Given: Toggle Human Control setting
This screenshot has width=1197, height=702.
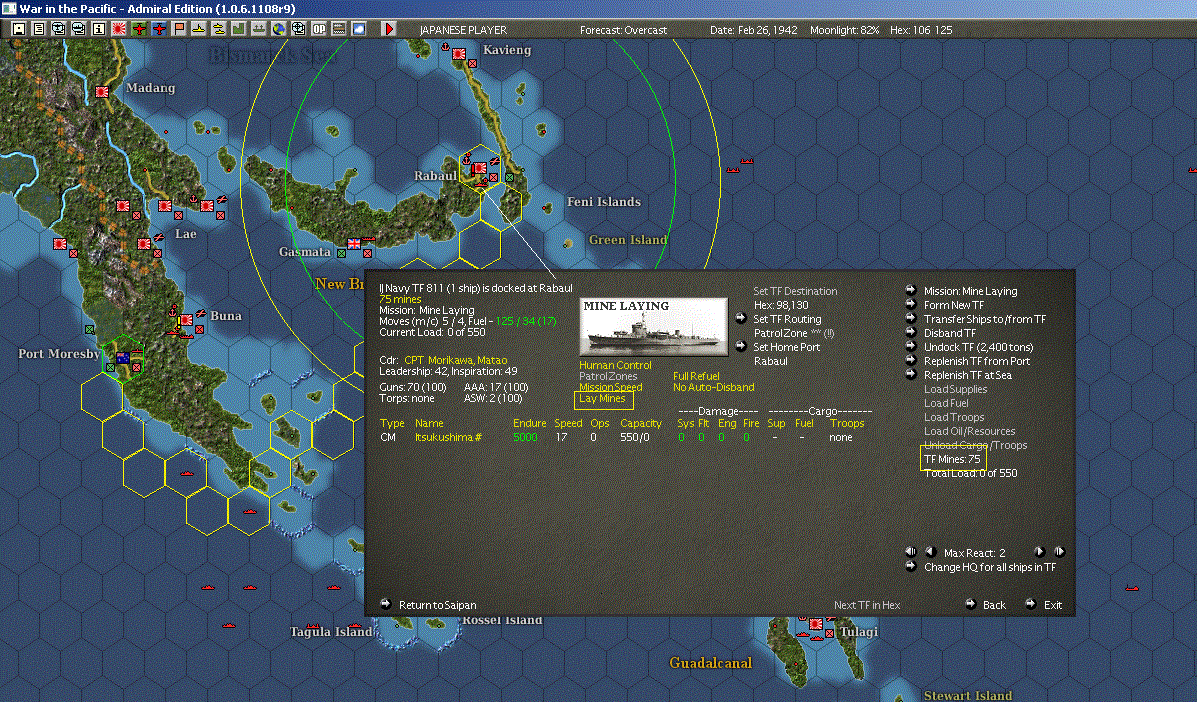Looking at the screenshot, I should [x=615, y=365].
